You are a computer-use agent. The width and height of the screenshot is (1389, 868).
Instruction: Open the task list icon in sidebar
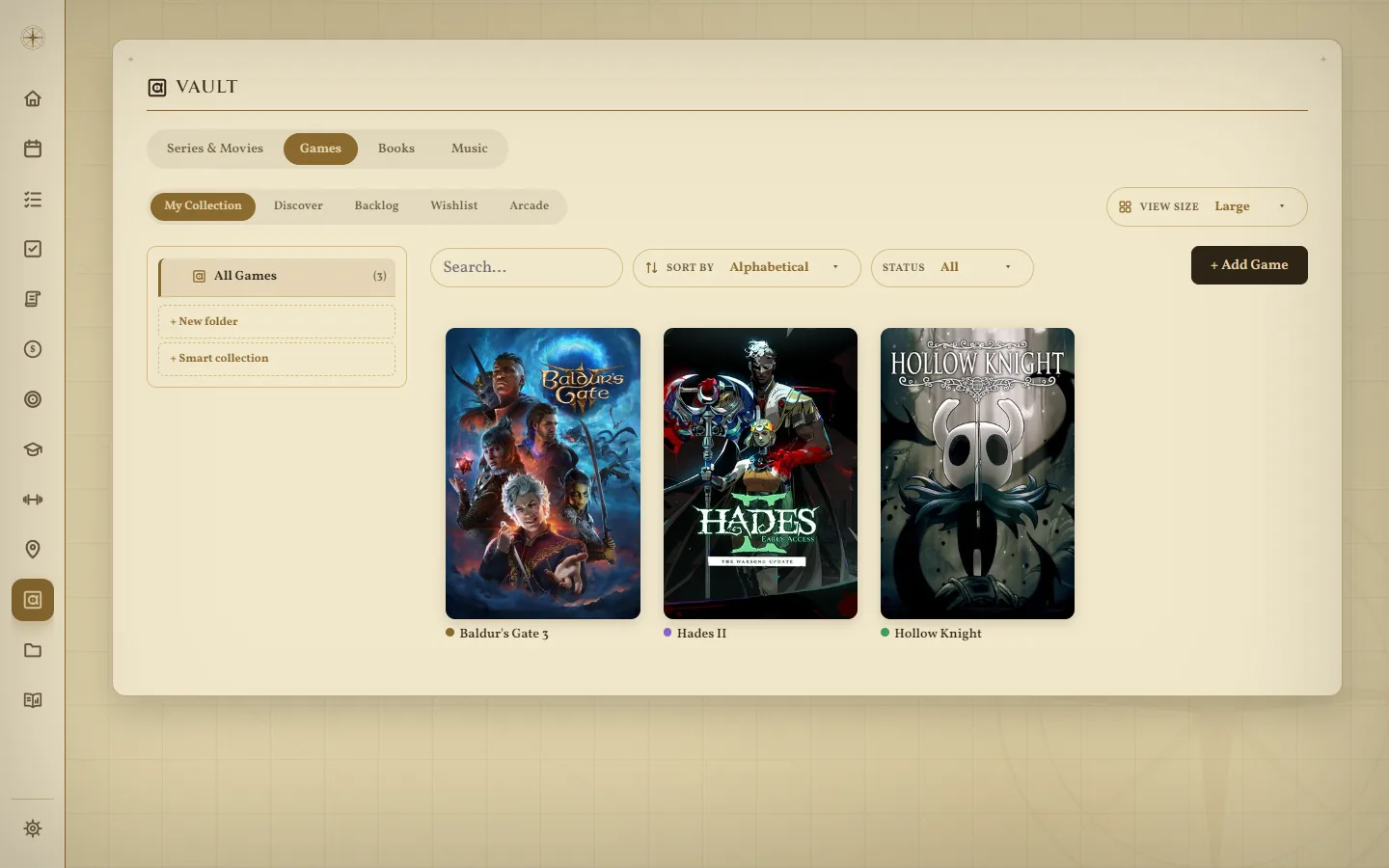[x=33, y=199]
